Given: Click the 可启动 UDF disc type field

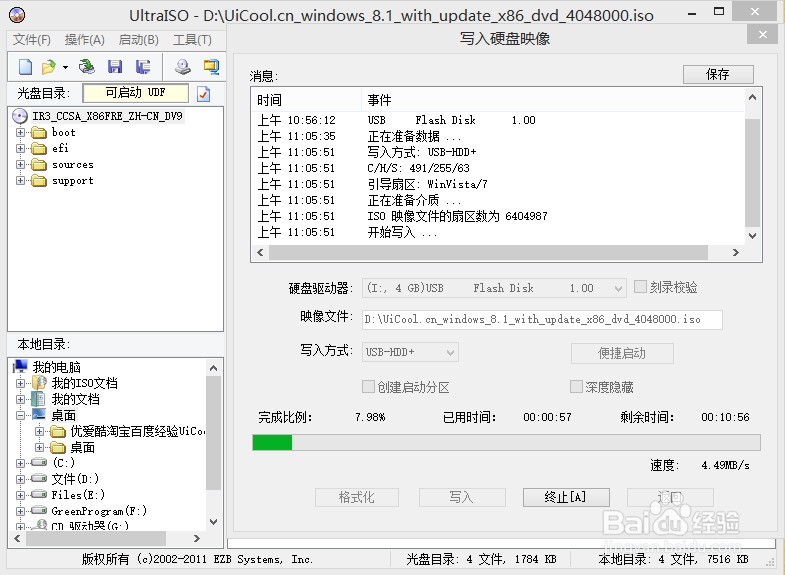Looking at the screenshot, I should coord(136,93).
